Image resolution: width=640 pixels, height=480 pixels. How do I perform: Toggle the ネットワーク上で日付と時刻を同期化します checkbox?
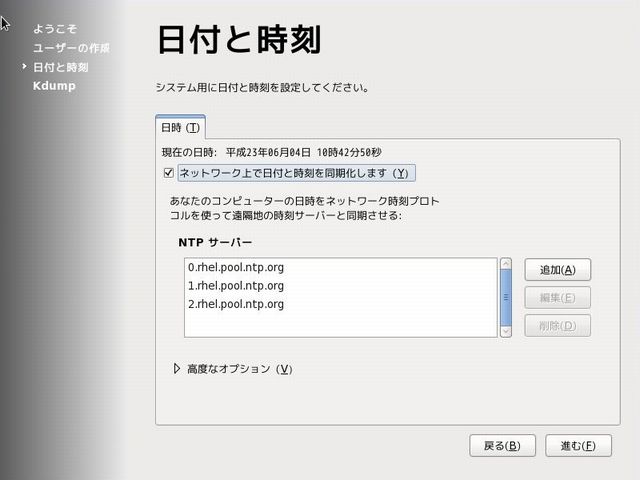pos(167,173)
